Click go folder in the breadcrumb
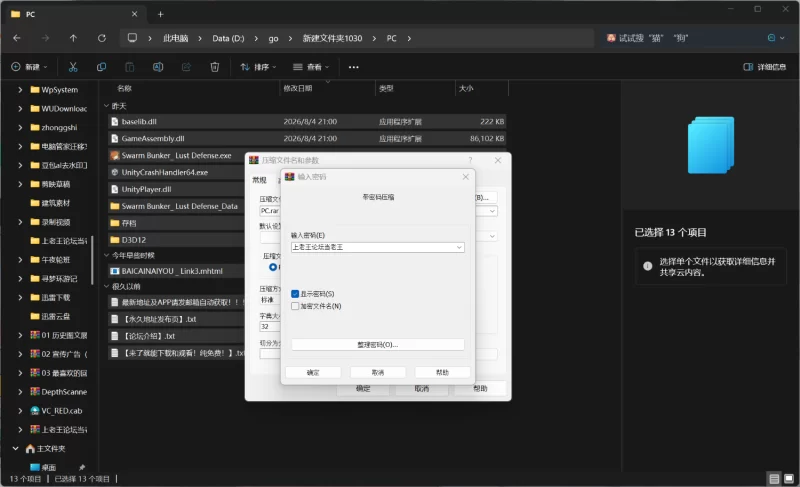The width and height of the screenshot is (800, 487). [x=273, y=38]
